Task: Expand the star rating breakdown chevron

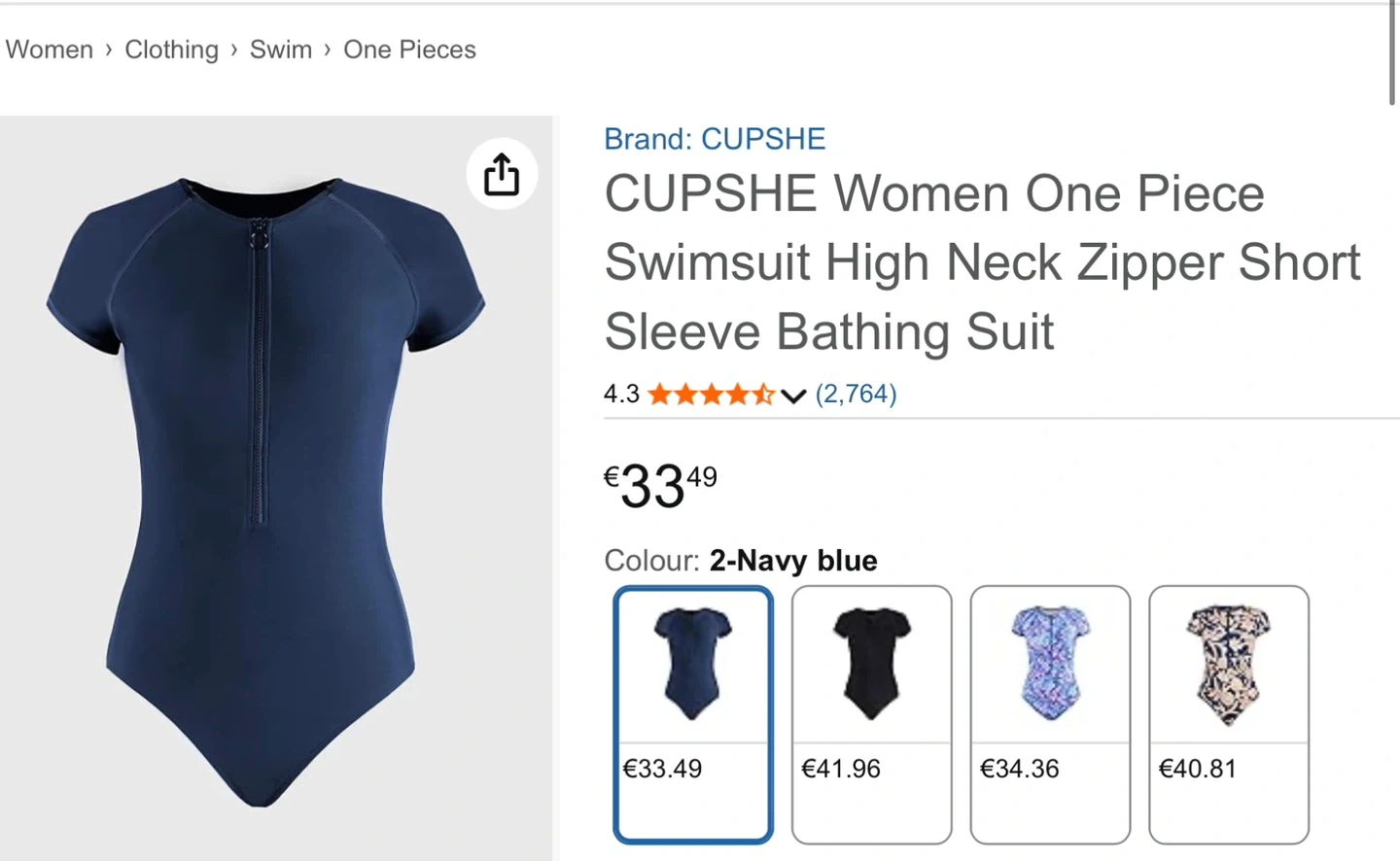Action: click(793, 396)
